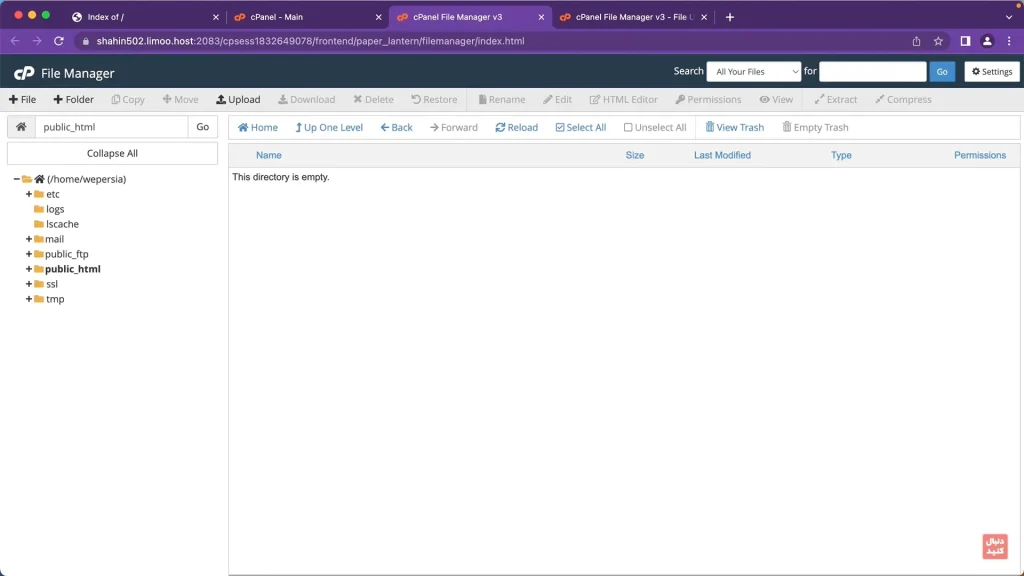Expand the public_html folder node
Screen dimensions: 1024x576
[x=29, y=269]
